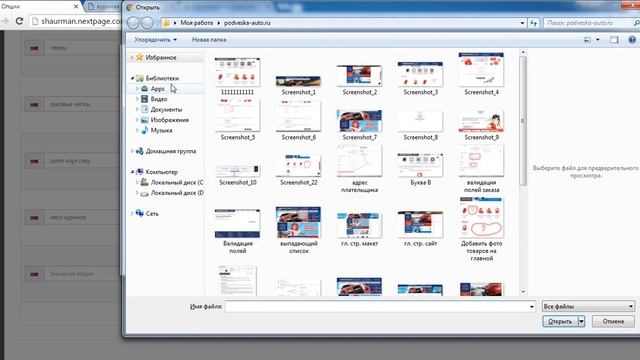This screenshot has height=360, width=640.
Task: Select Компьютер in navigation pane
Action: pyautogui.click(x=161, y=172)
